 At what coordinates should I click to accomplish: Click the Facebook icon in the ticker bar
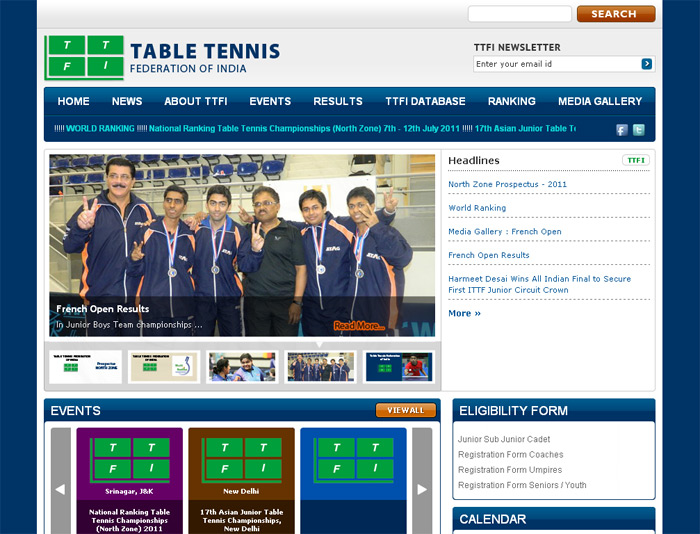621,130
